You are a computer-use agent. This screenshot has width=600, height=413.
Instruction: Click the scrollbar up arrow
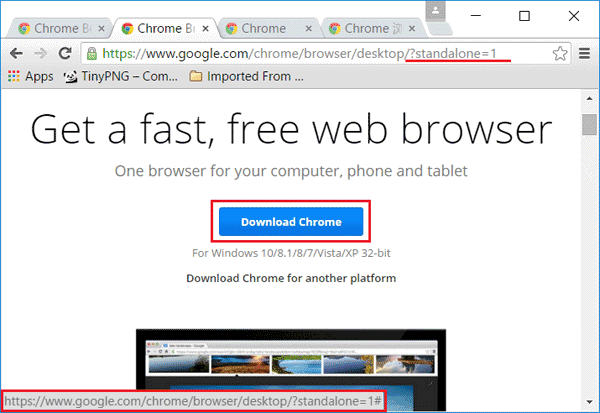(x=589, y=99)
